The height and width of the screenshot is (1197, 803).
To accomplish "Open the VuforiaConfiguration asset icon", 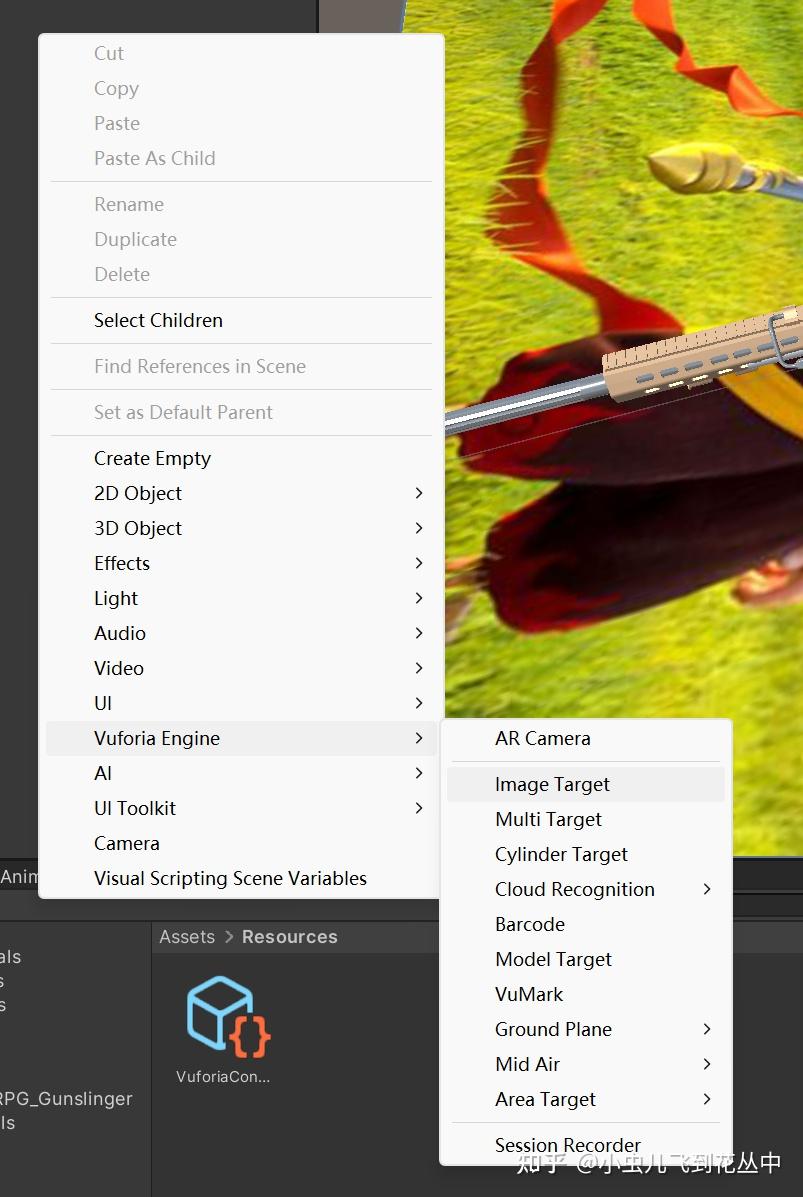I will pos(228,1016).
